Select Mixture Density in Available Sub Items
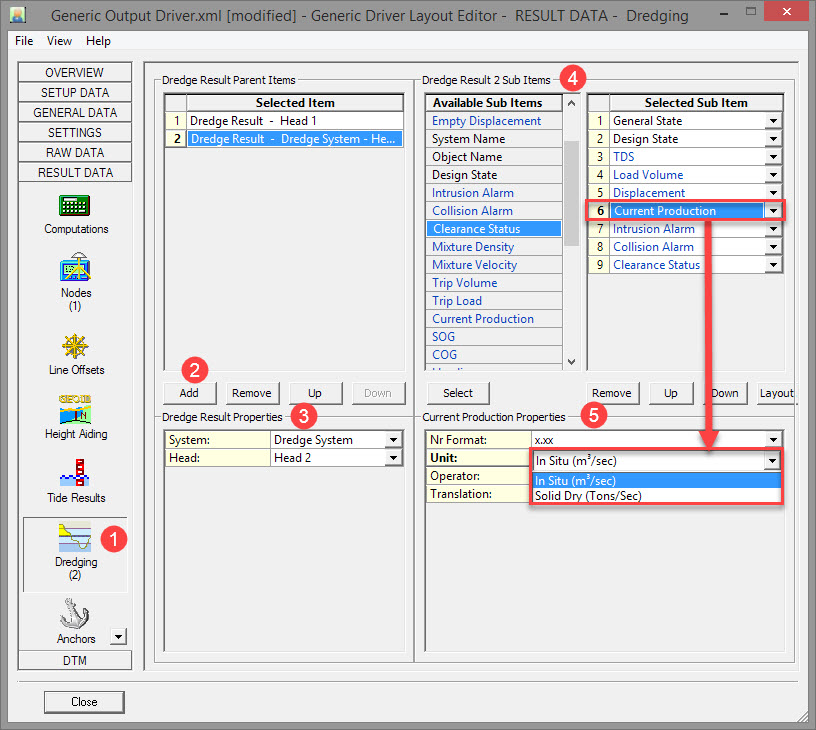This screenshot has width=816, height=730. (x=473, y=247)
